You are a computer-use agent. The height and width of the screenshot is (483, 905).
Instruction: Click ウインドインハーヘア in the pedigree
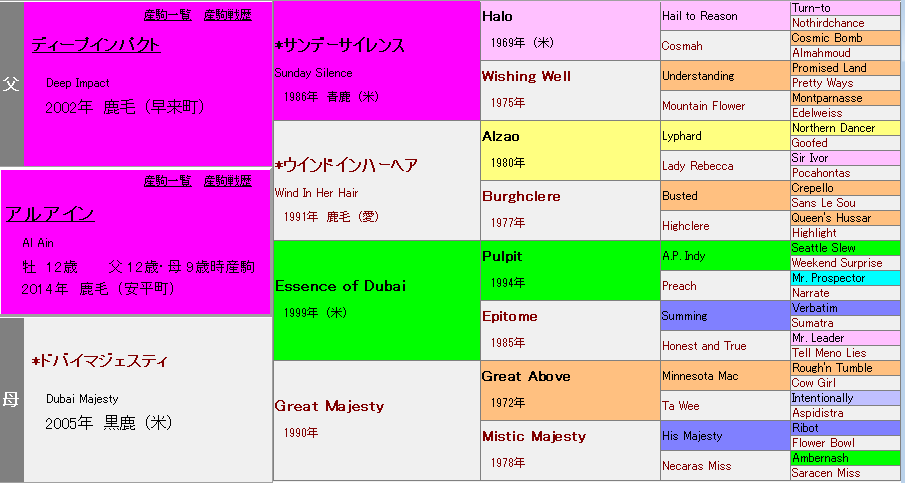click(x=346, y=166)
